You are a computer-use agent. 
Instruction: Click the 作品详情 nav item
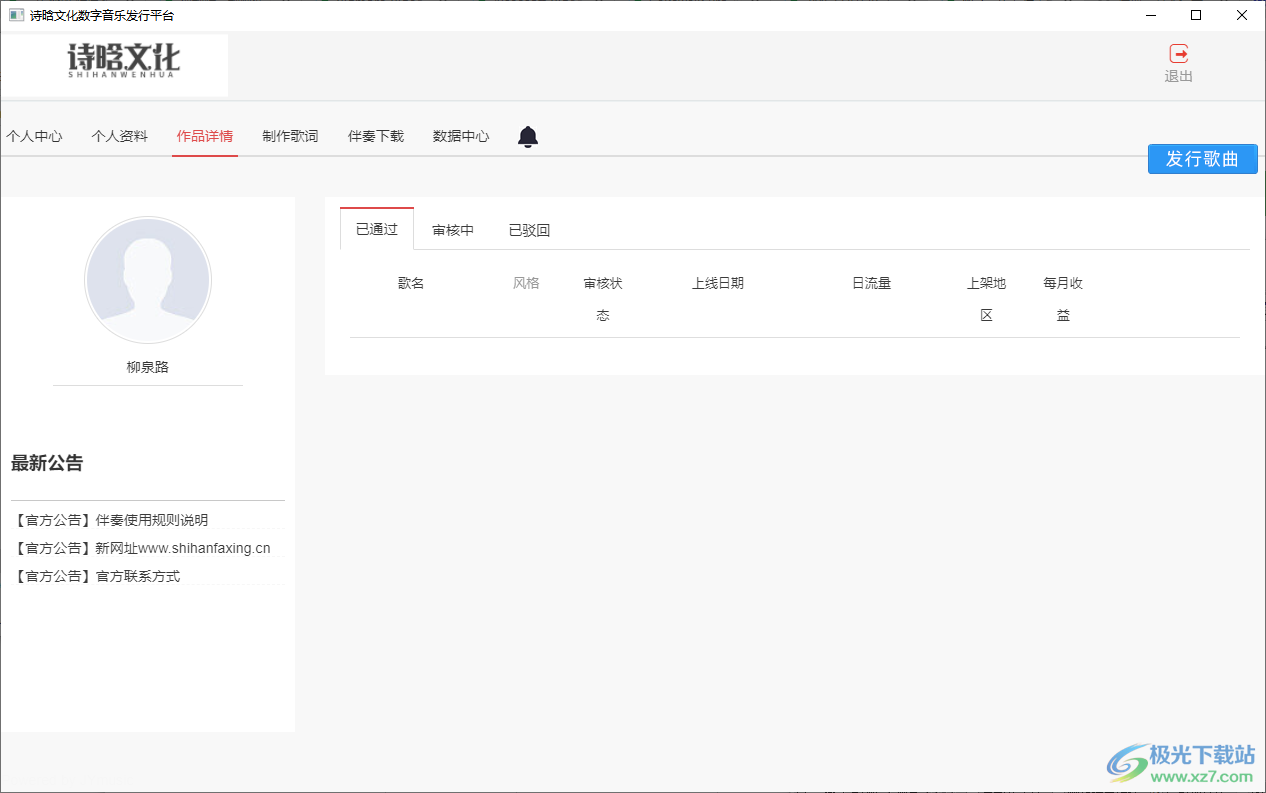point(204,136)
